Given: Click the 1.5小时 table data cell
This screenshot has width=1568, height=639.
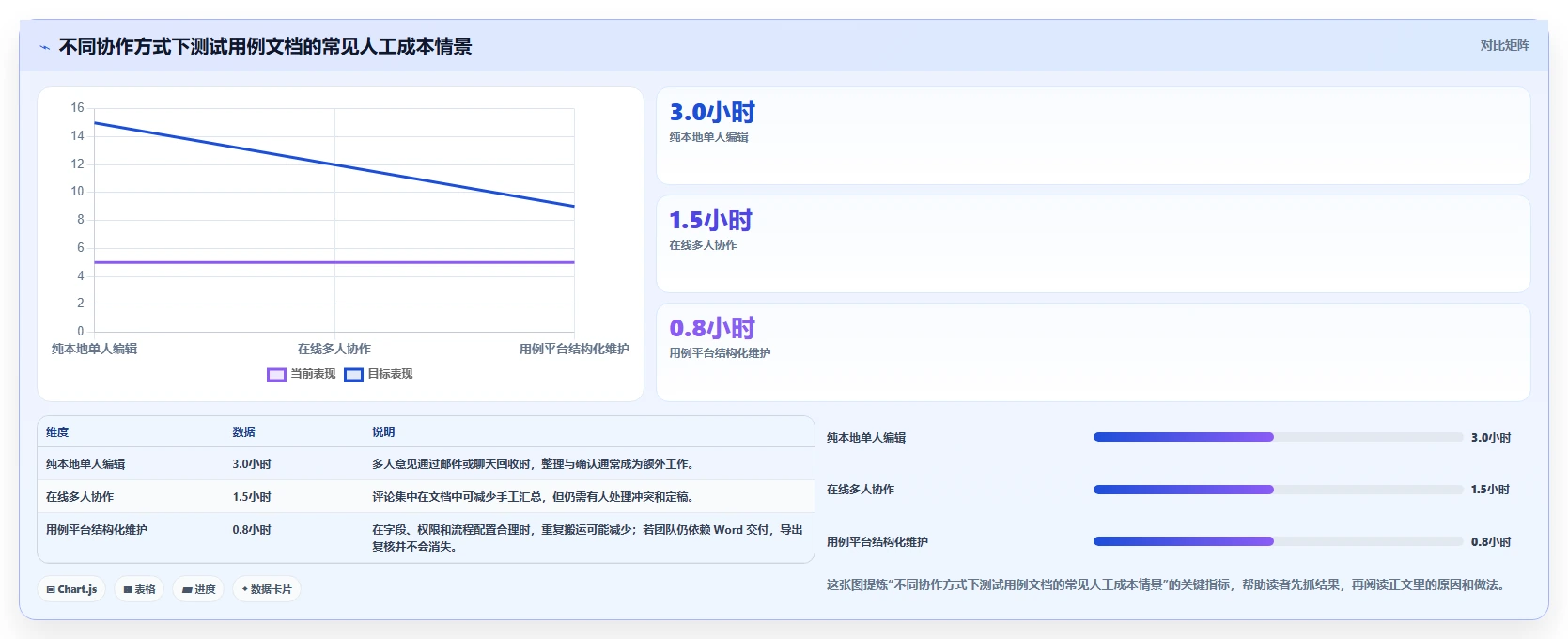Looking at the screenshot, I should [x=252, y=497].
